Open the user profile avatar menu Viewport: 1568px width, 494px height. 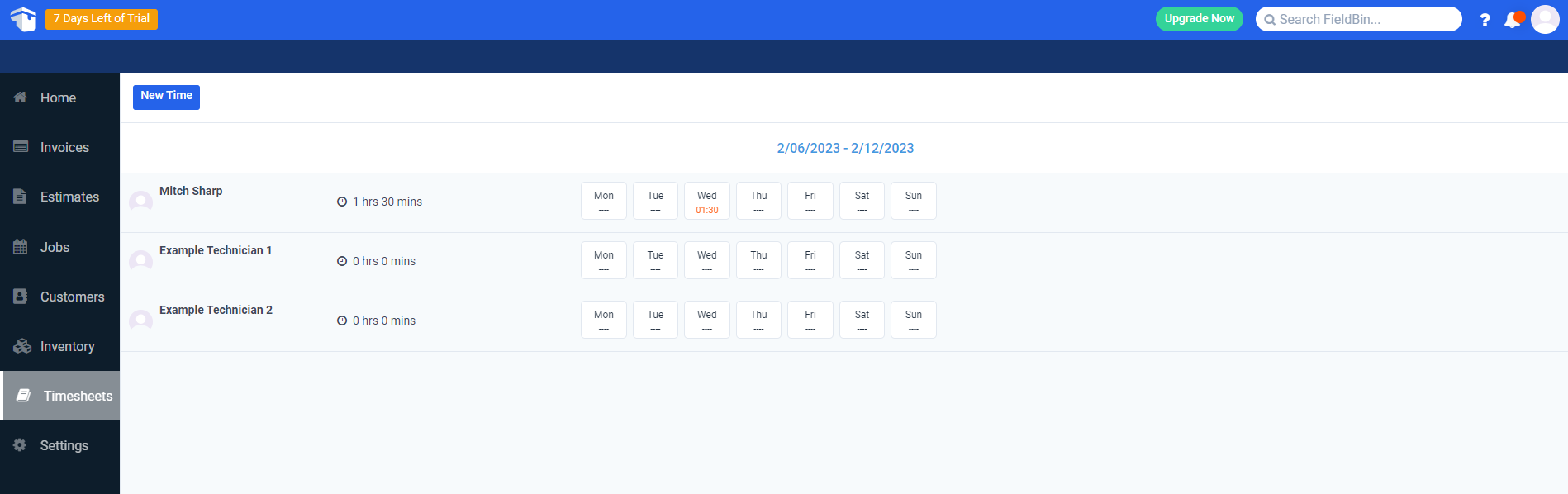pos(1545,19)
